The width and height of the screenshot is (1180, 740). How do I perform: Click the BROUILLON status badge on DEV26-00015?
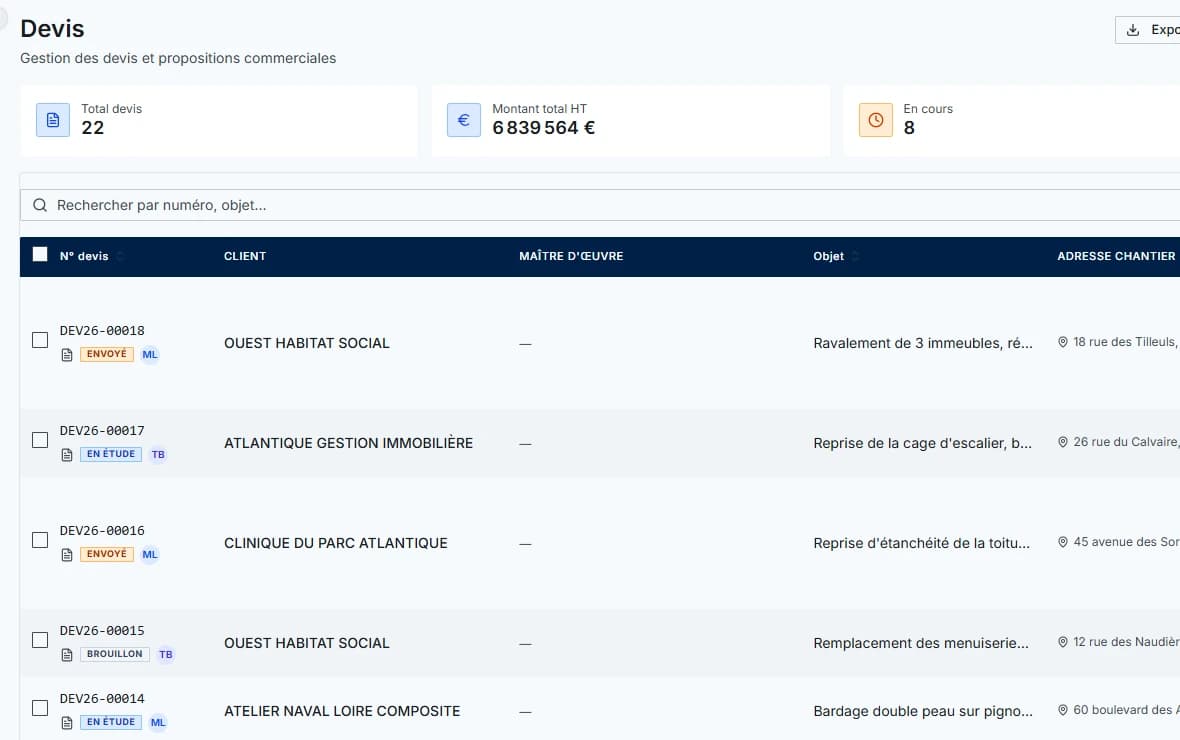114,654
